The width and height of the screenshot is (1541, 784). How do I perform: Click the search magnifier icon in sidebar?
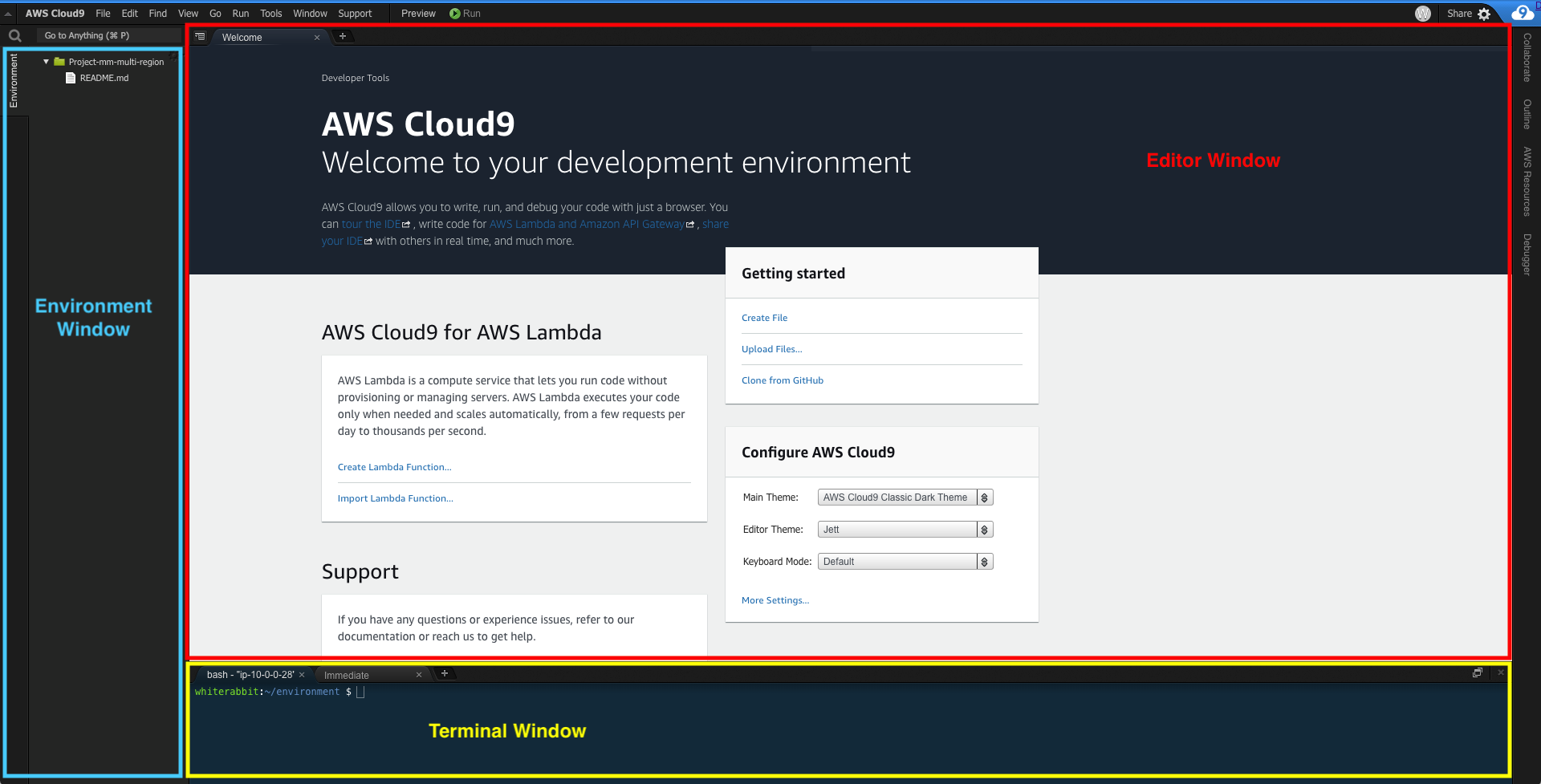click(14, 35)
